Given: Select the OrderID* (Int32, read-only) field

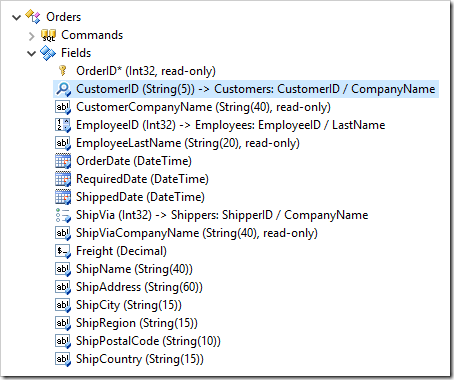Looking at the screenshot, I should [146, 71].
